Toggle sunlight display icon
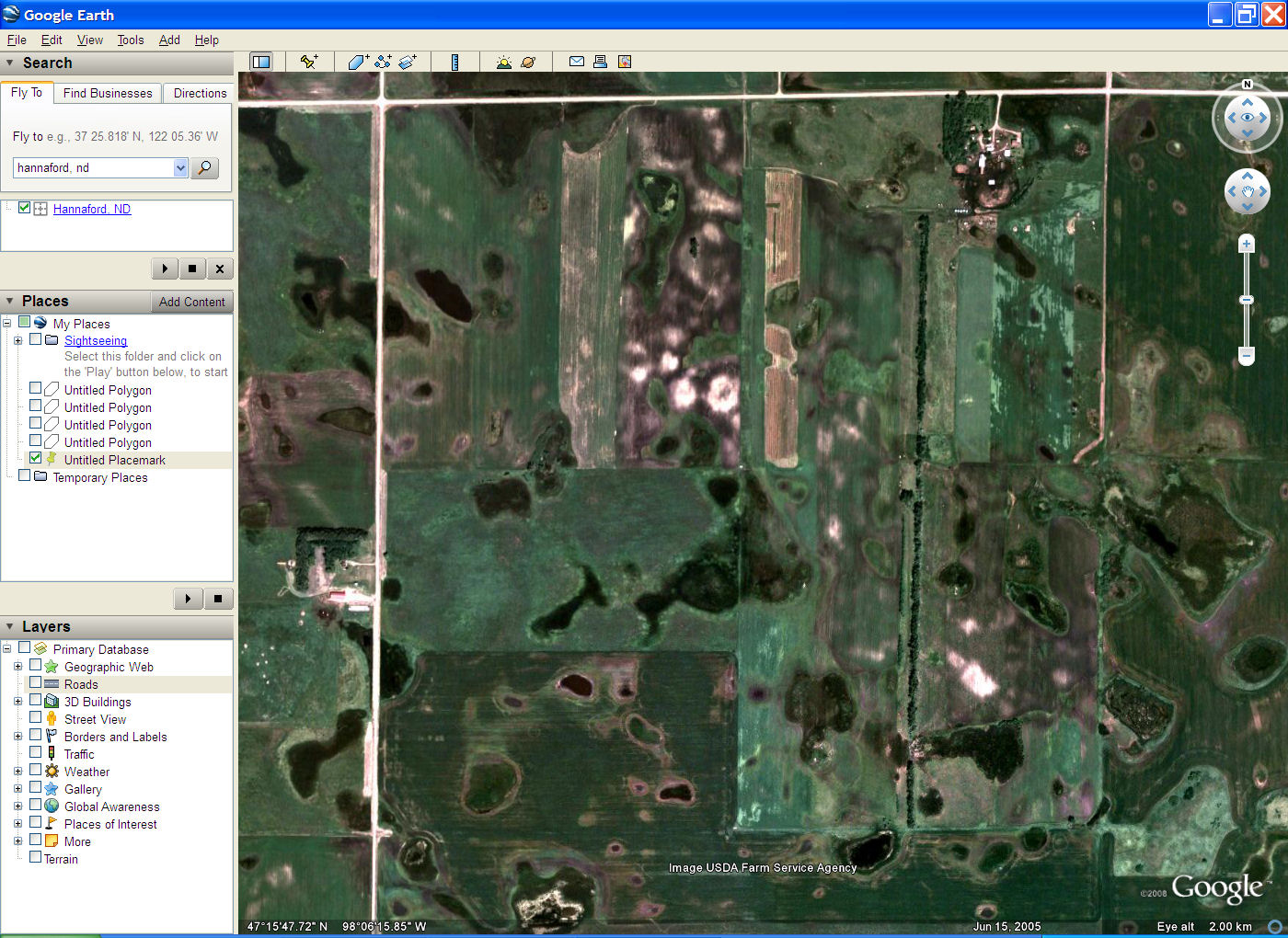Image resolution: width=1288 pixels, height=938 pixels. [503, 62]
